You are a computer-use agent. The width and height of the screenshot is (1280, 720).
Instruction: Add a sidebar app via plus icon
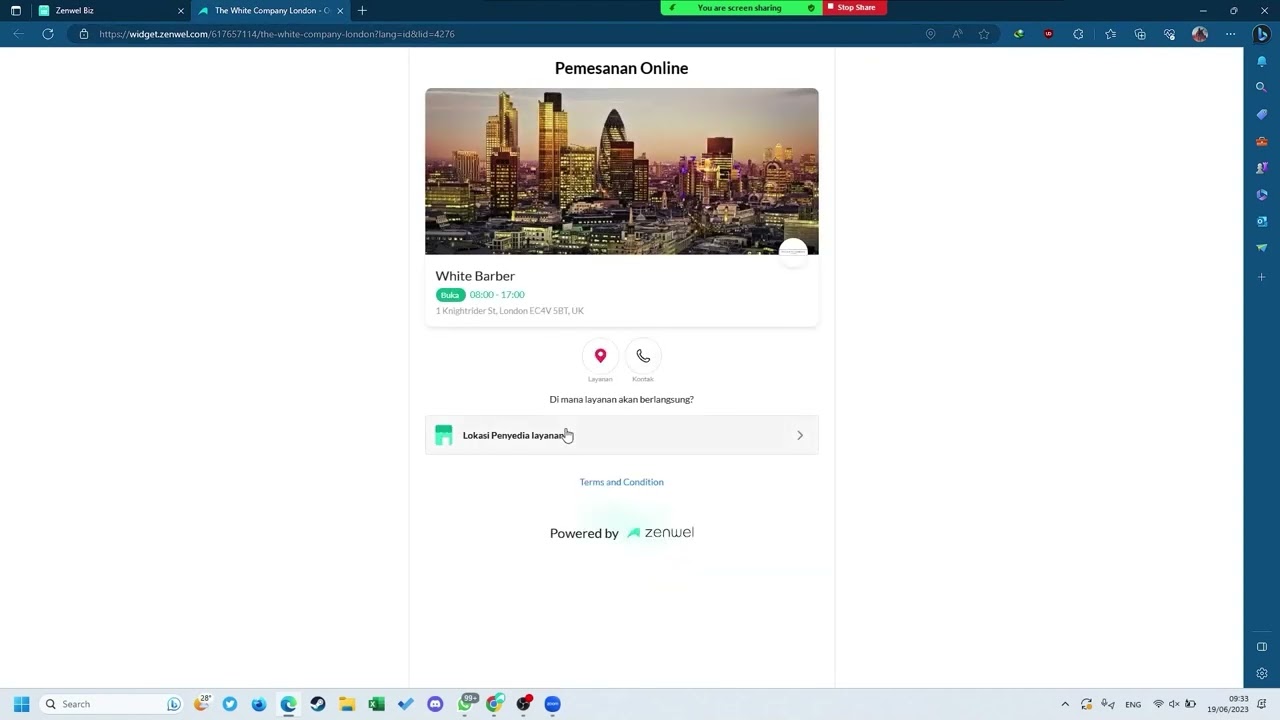pyautogui.click(x=1262, y=277)
